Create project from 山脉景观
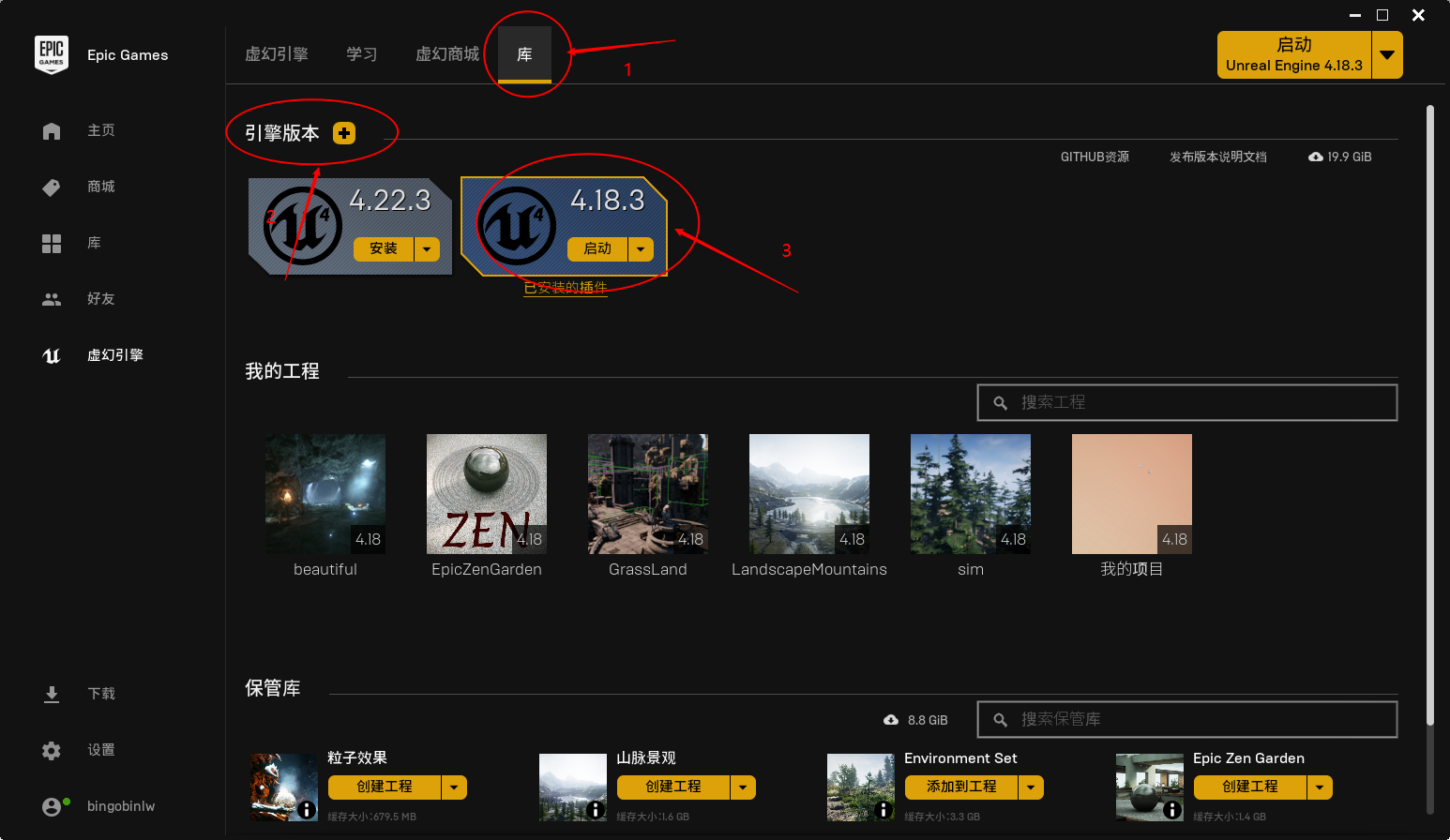Image resolution: width=1450 pixels, height=840 pixels. tap(673, 787)
